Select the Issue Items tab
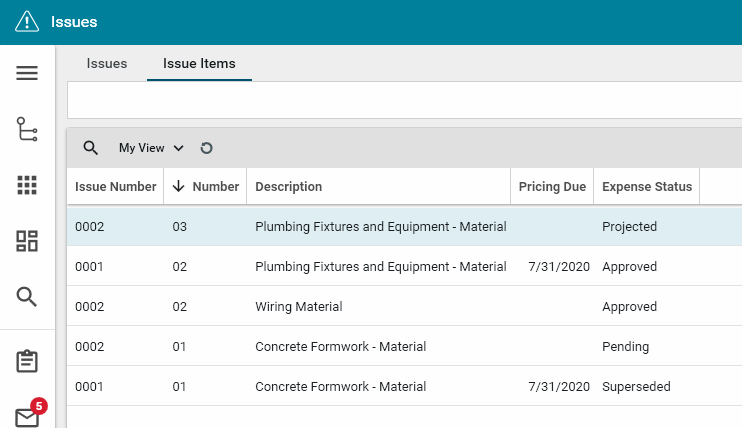The width and height of the screenshot is (742, 428). point(199,64)
